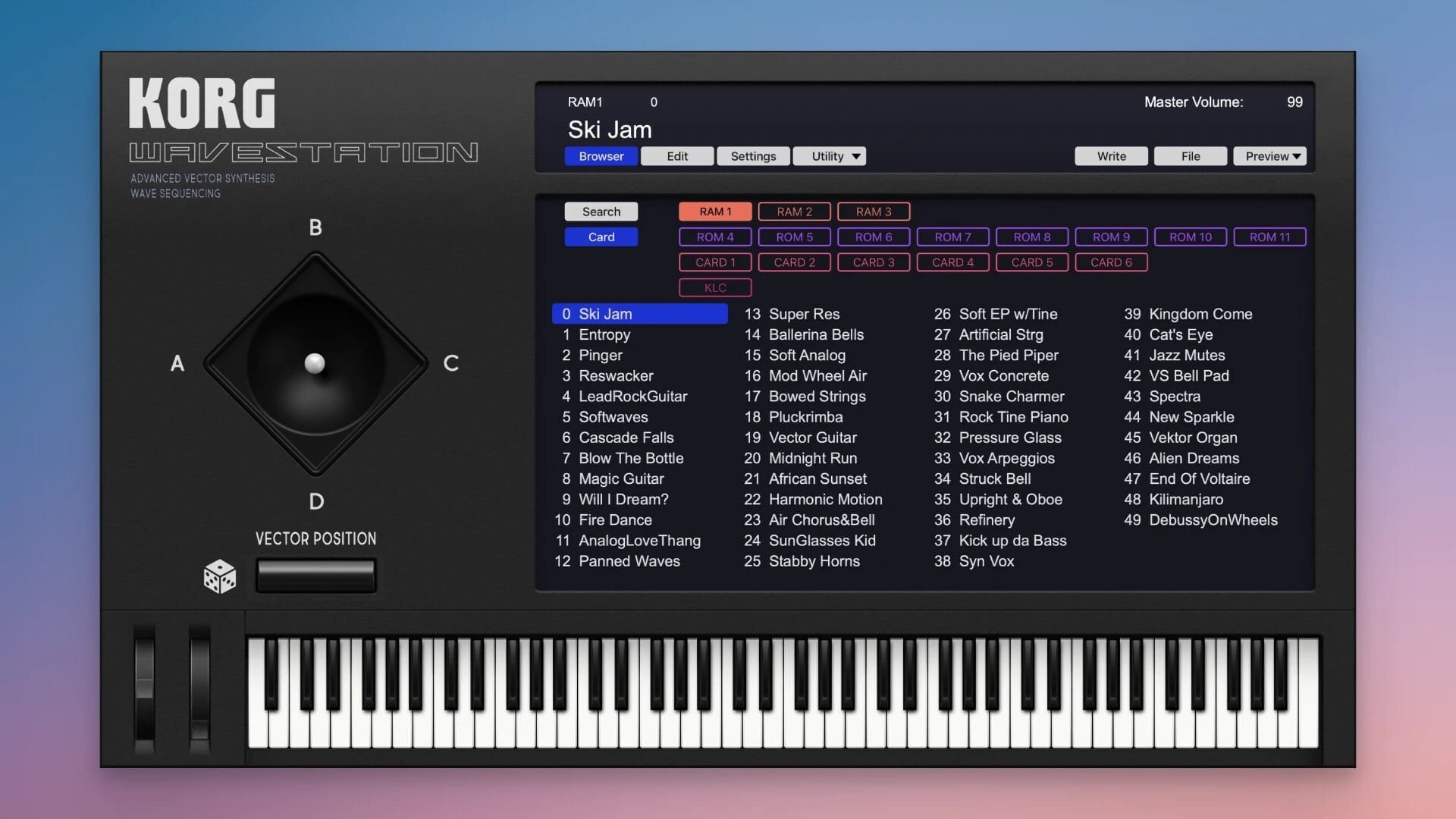The height and width of the screenshot is (819, 1456).
Task: Click the dice randomize icon
Action: click(219, 577)
